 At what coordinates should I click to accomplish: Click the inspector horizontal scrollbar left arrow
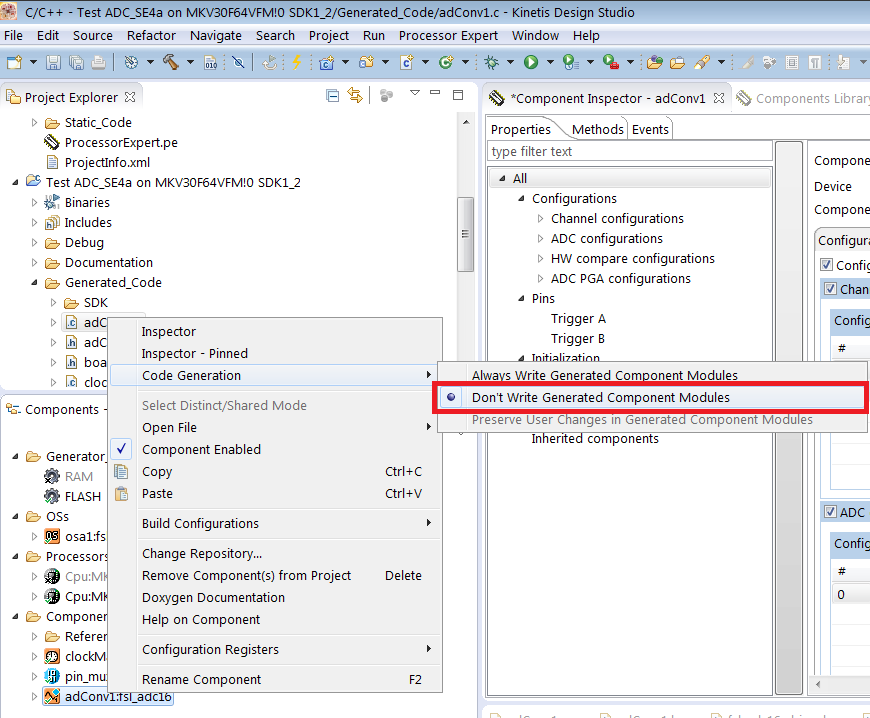point(818,684)
